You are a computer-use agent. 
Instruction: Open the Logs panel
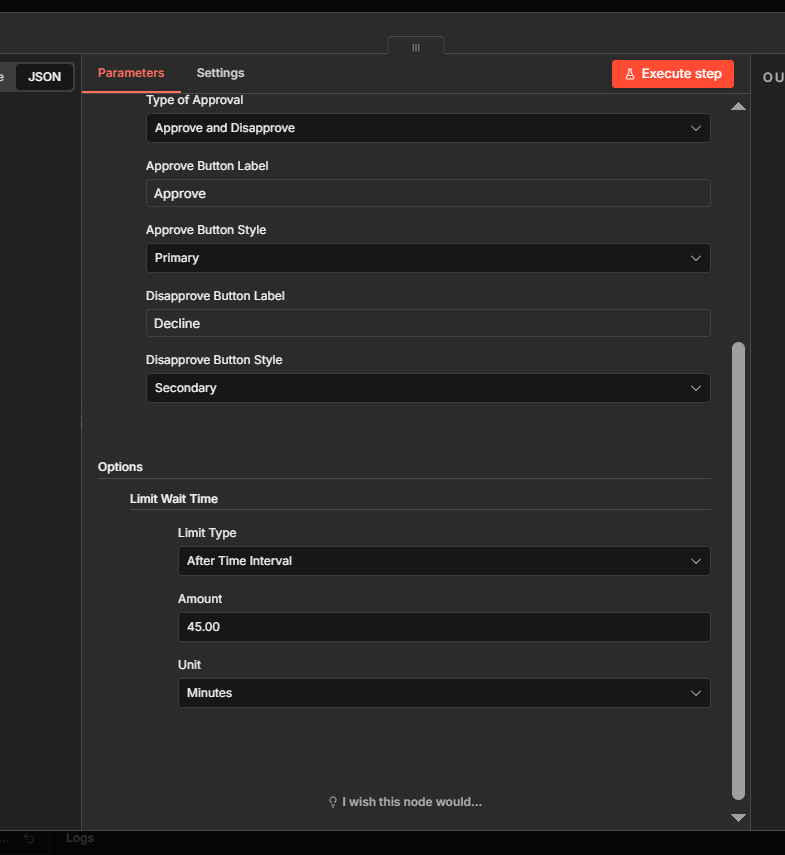click(x=80, y=837)
